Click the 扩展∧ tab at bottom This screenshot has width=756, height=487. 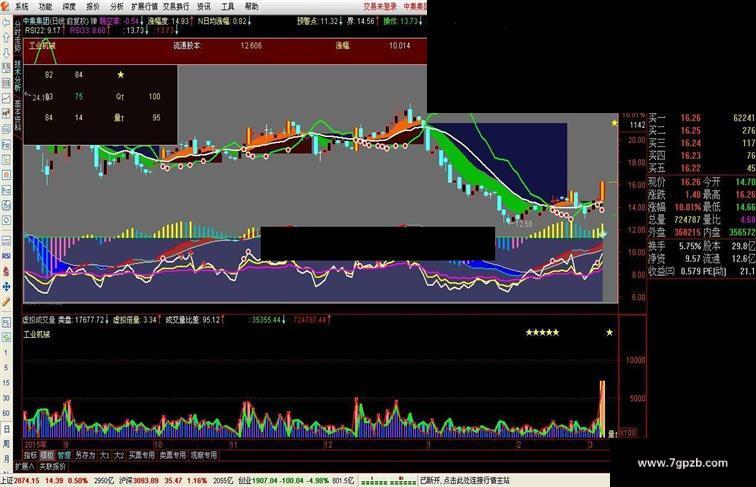click(25, 466)
